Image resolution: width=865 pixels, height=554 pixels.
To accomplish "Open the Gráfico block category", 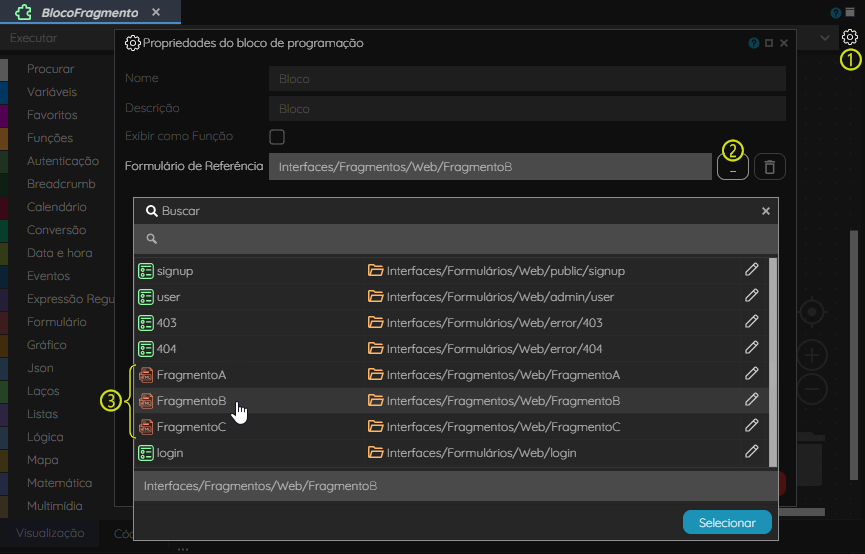I will coord(47,345).
